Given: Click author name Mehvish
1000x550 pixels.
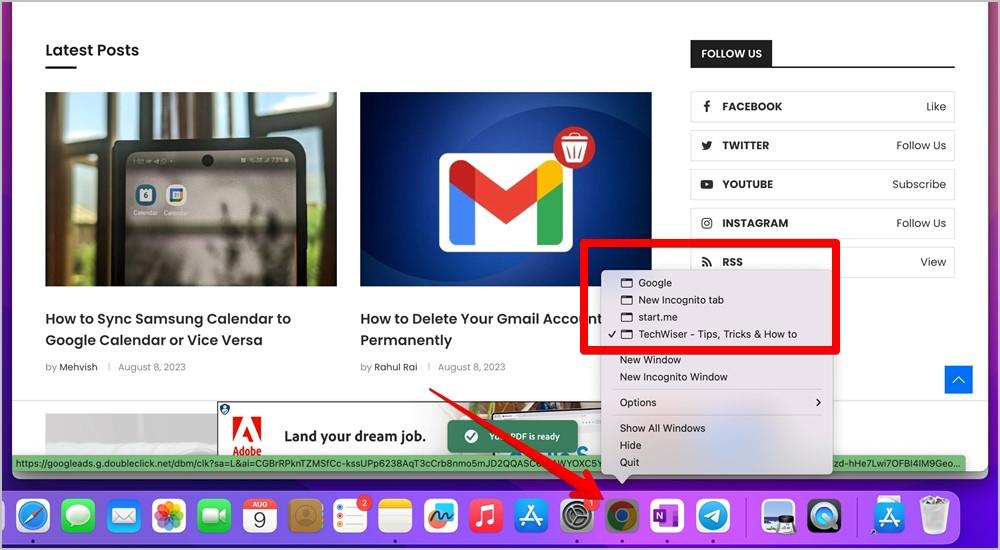Looking at the screenshot, I should tap(78, 367).
